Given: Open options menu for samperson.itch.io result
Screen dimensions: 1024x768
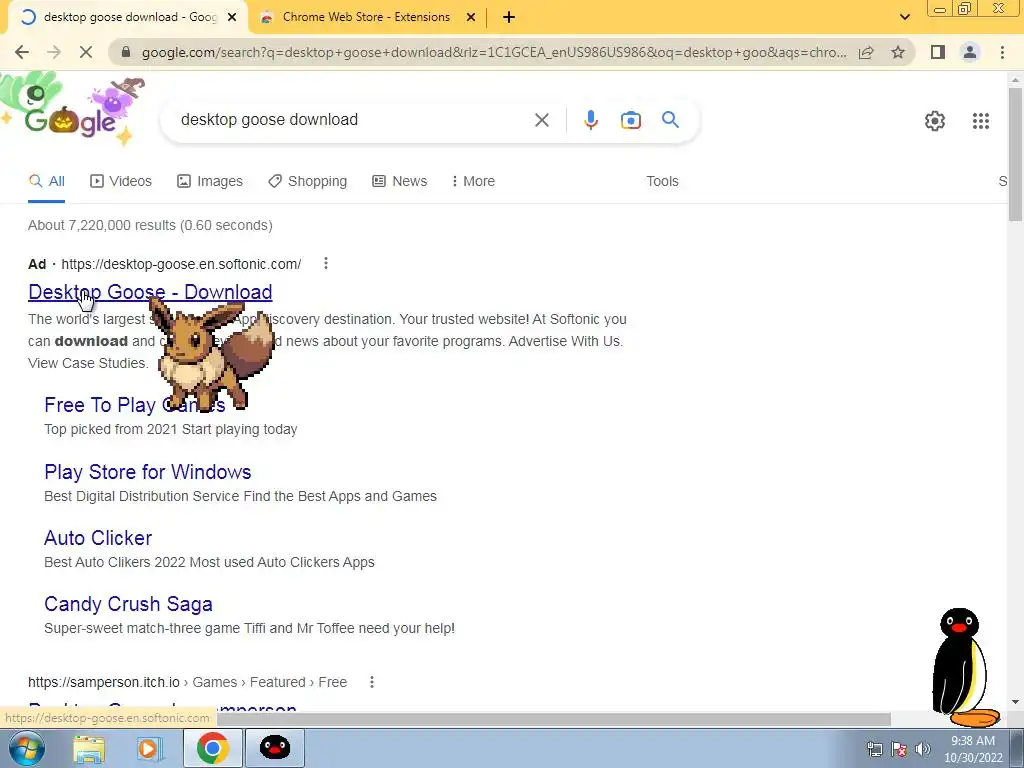Looking at the screenshot, I should tap(372, 682).
